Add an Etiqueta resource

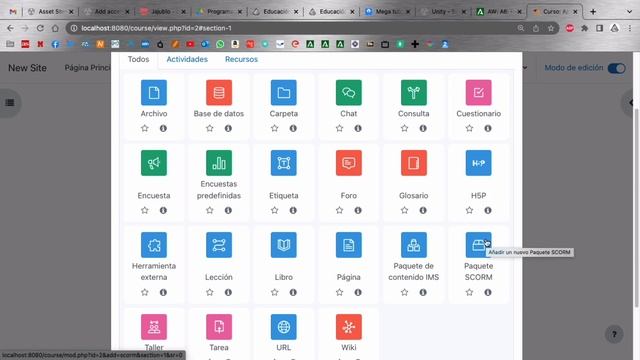284,163
